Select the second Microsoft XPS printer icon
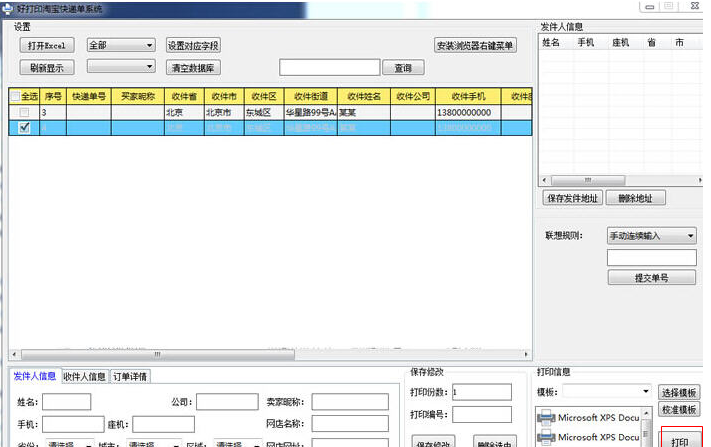711x447 pixels. tap(546, 437)
